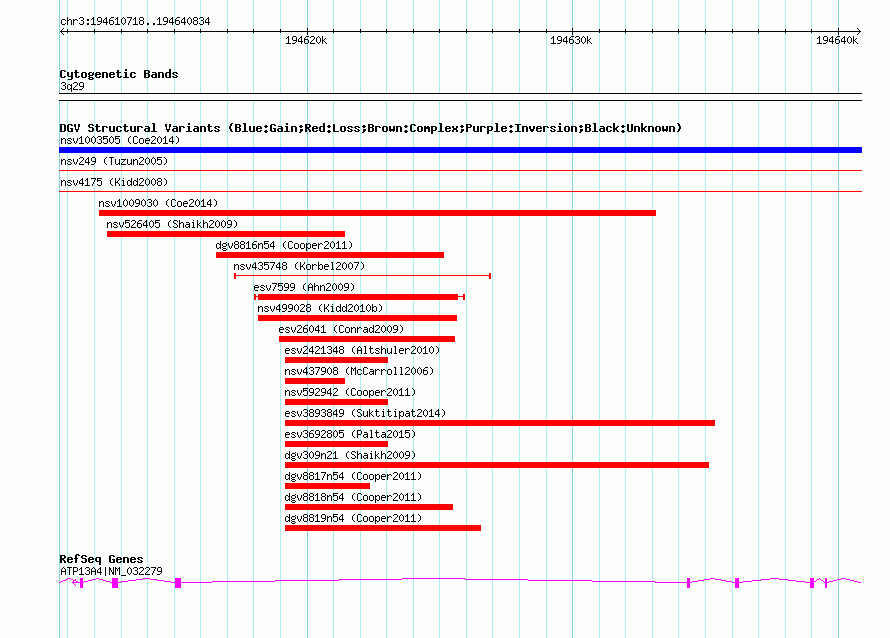
Task: Click the long red bar under esv3893849
Action: [x=500, y=423]
